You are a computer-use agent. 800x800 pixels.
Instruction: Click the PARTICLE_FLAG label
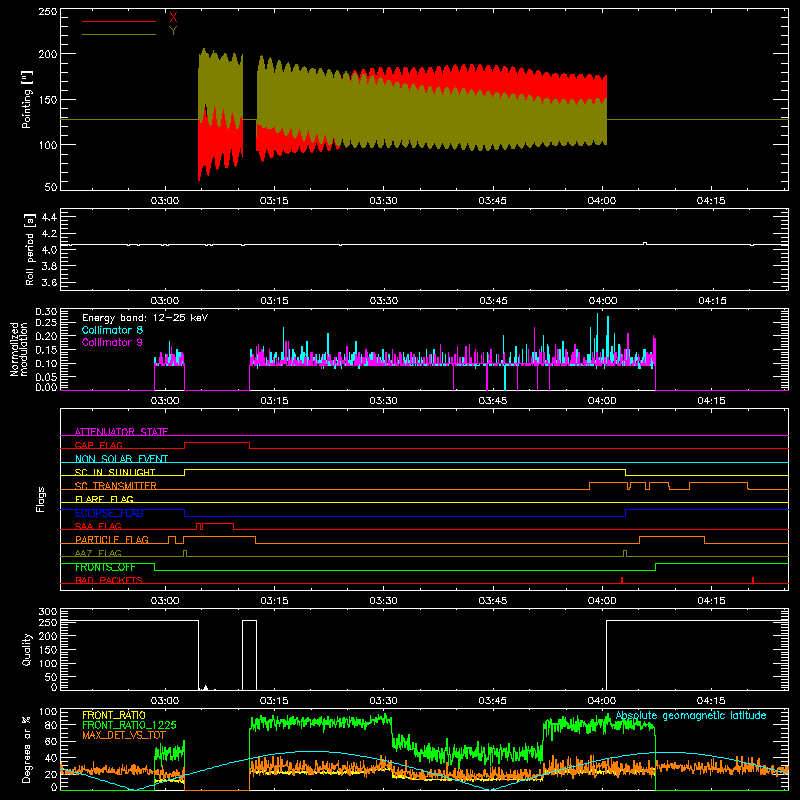point(112,539)
